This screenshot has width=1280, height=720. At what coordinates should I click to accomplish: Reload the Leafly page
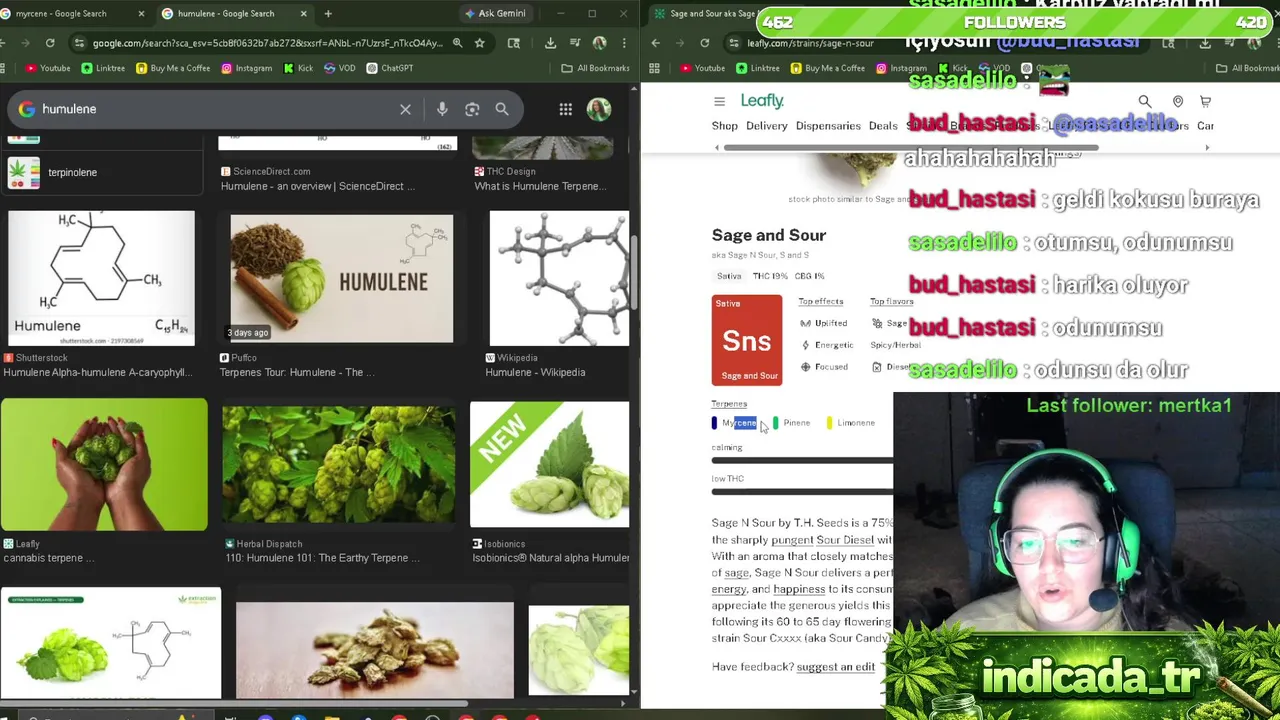coord(705,43)
